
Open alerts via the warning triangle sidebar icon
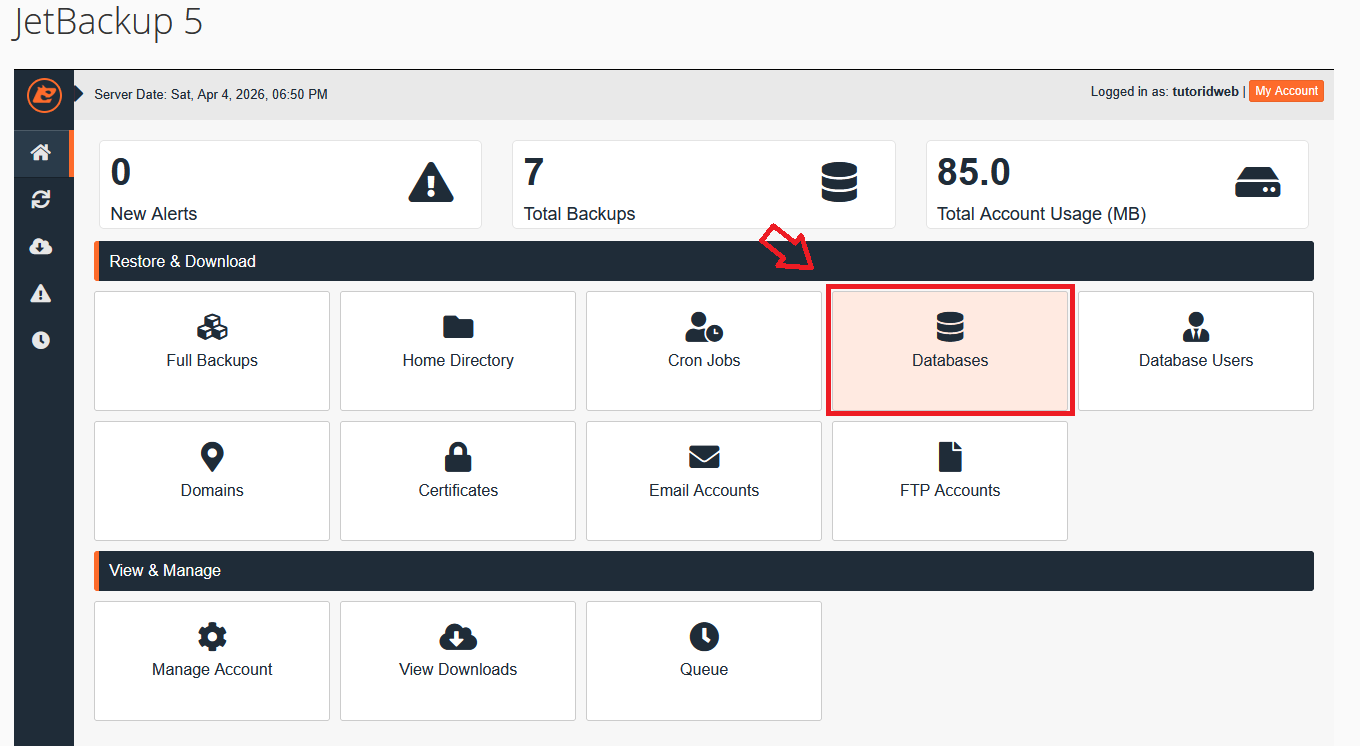pos(41,292)
